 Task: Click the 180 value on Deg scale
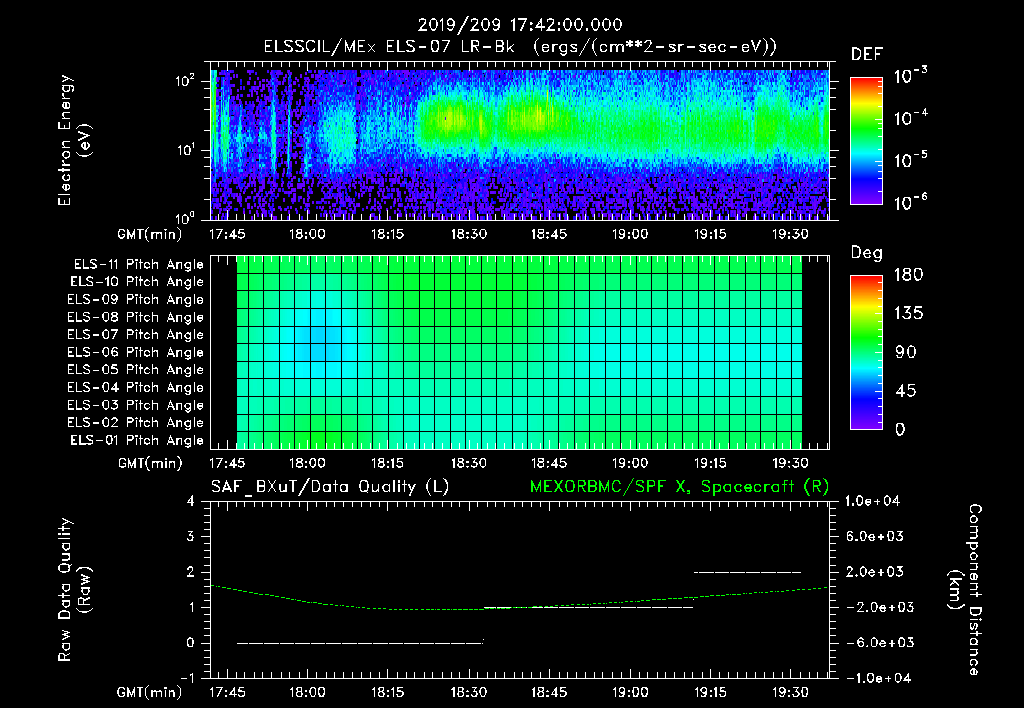(908, 275)
